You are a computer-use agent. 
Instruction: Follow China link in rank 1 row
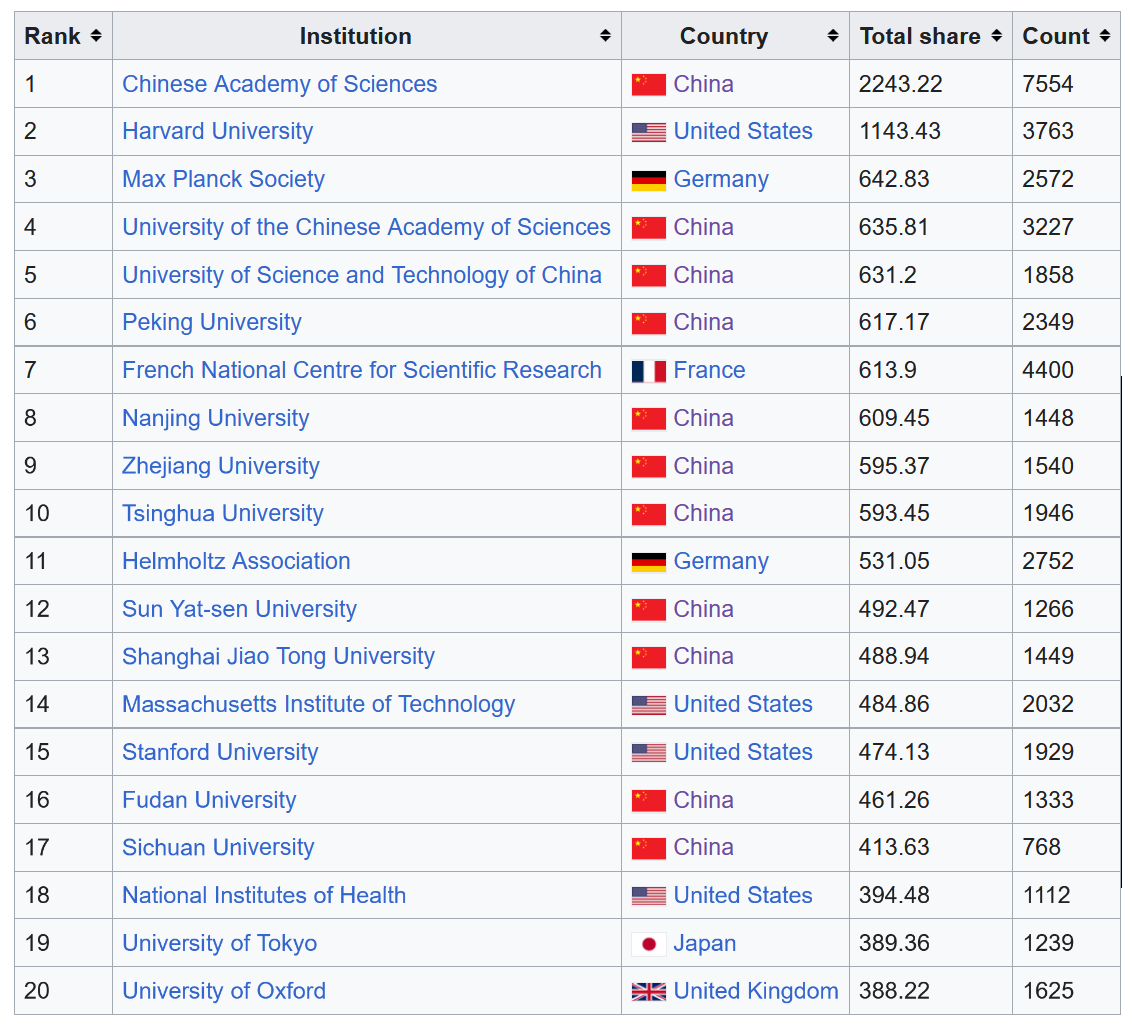click(703, 84)
